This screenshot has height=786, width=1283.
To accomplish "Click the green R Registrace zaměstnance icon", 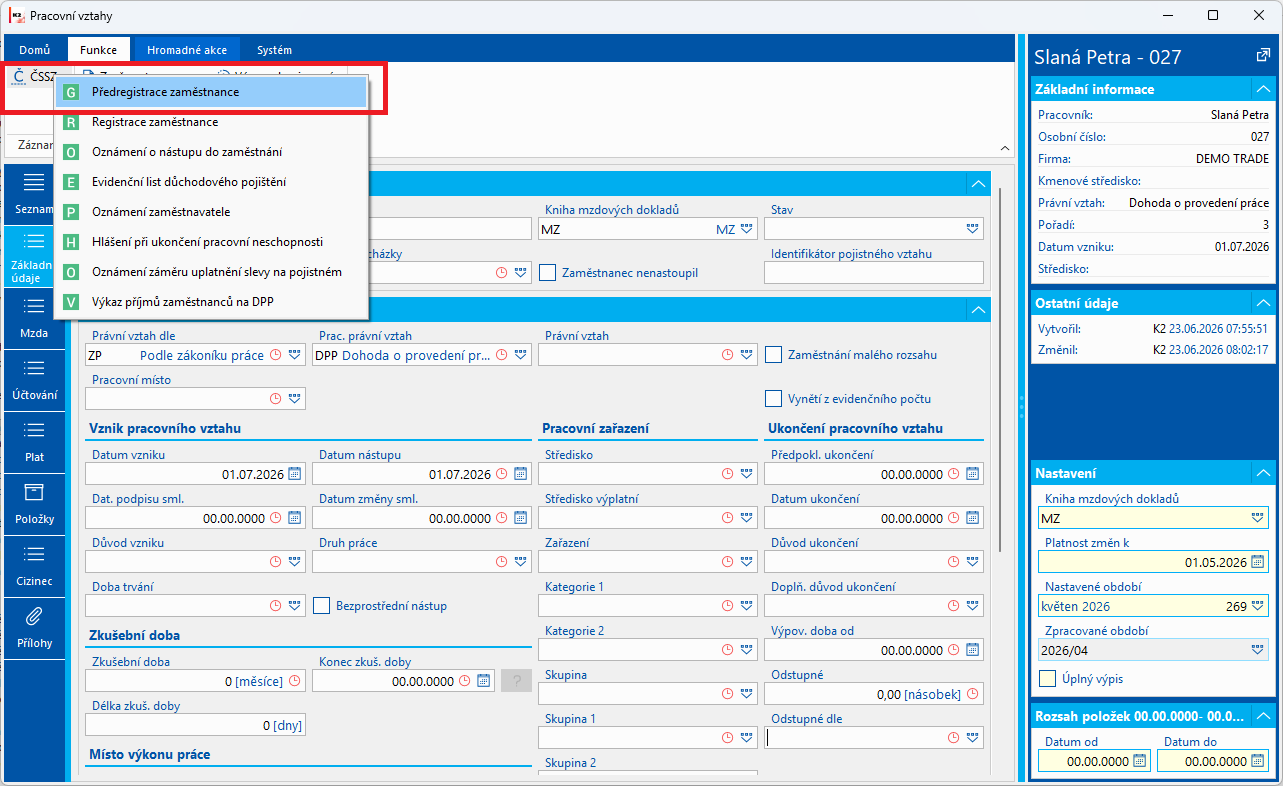I will click(70, 122).
